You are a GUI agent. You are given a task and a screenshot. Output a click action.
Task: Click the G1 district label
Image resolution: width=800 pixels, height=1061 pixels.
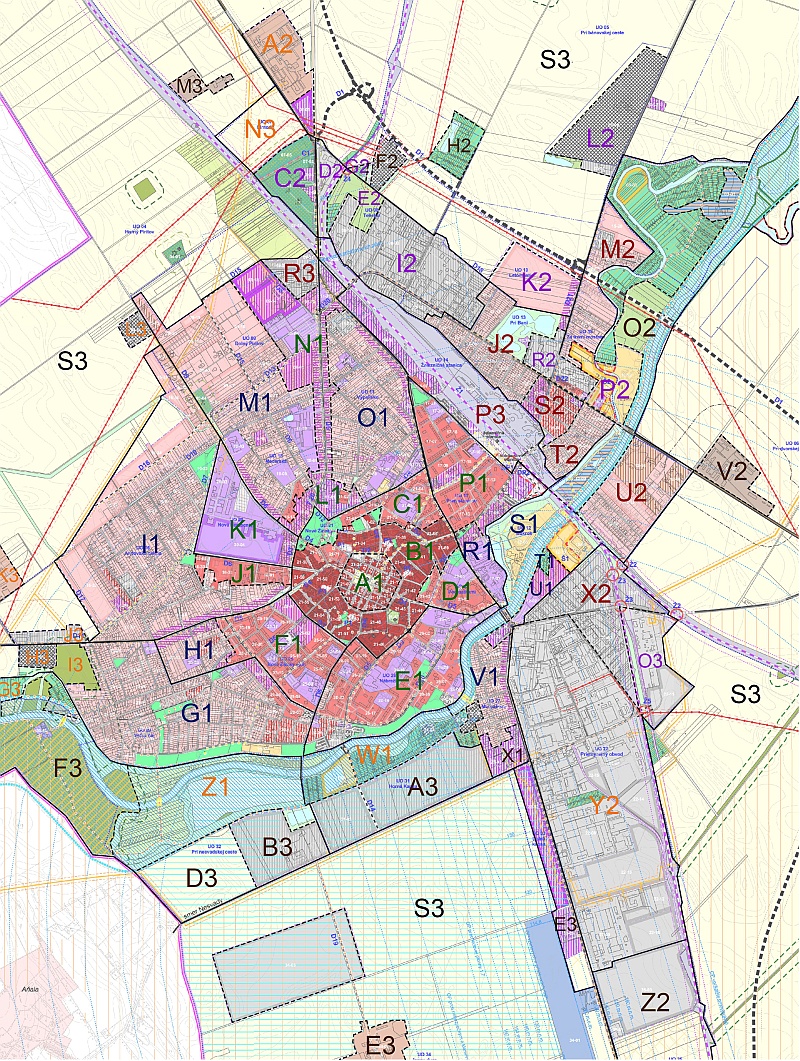pos(197,714)
